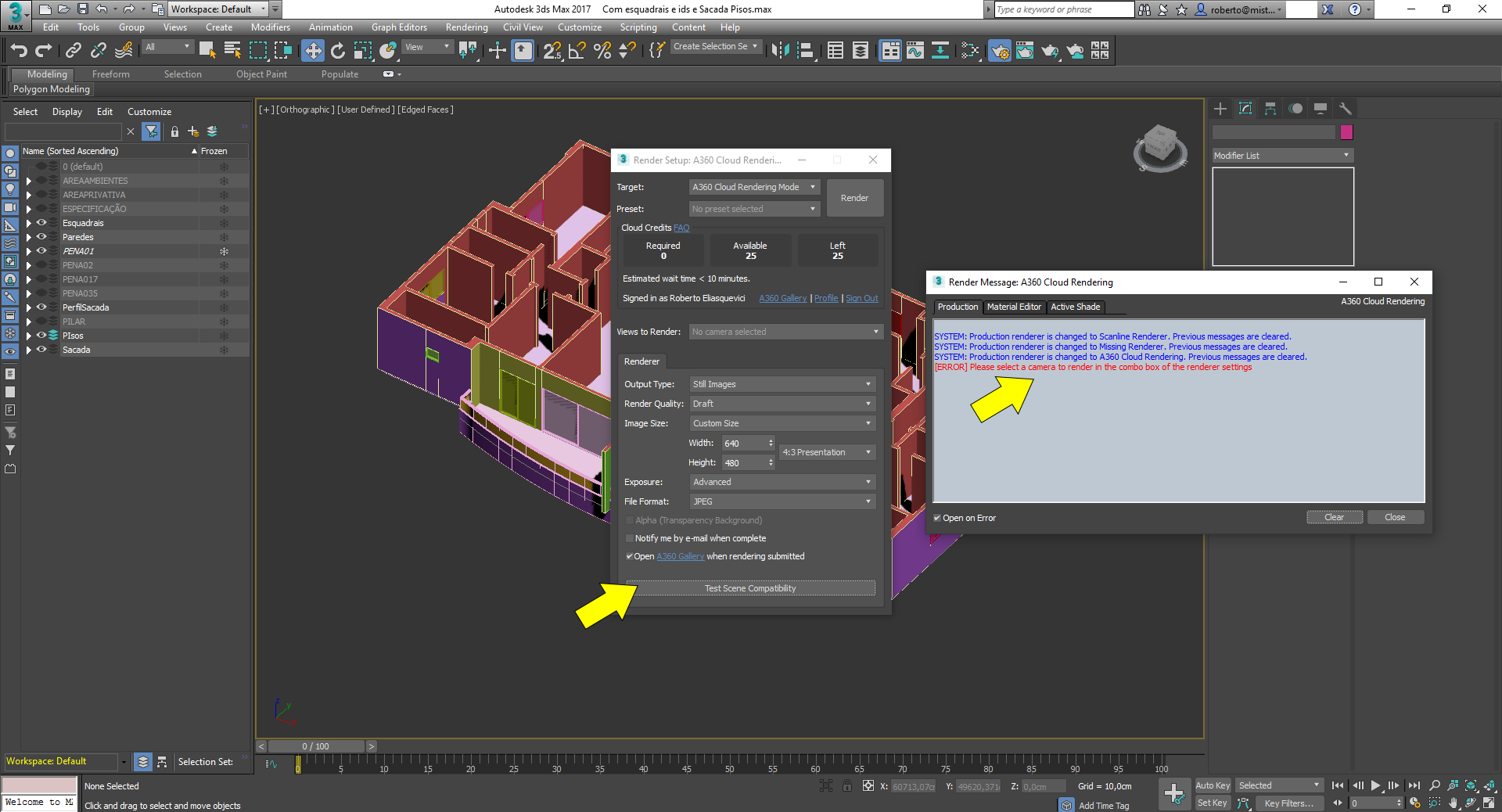Switch to the Freeform ribbon tab
1502x812 pixels.
pyautogui.click(x=110, y=74)
